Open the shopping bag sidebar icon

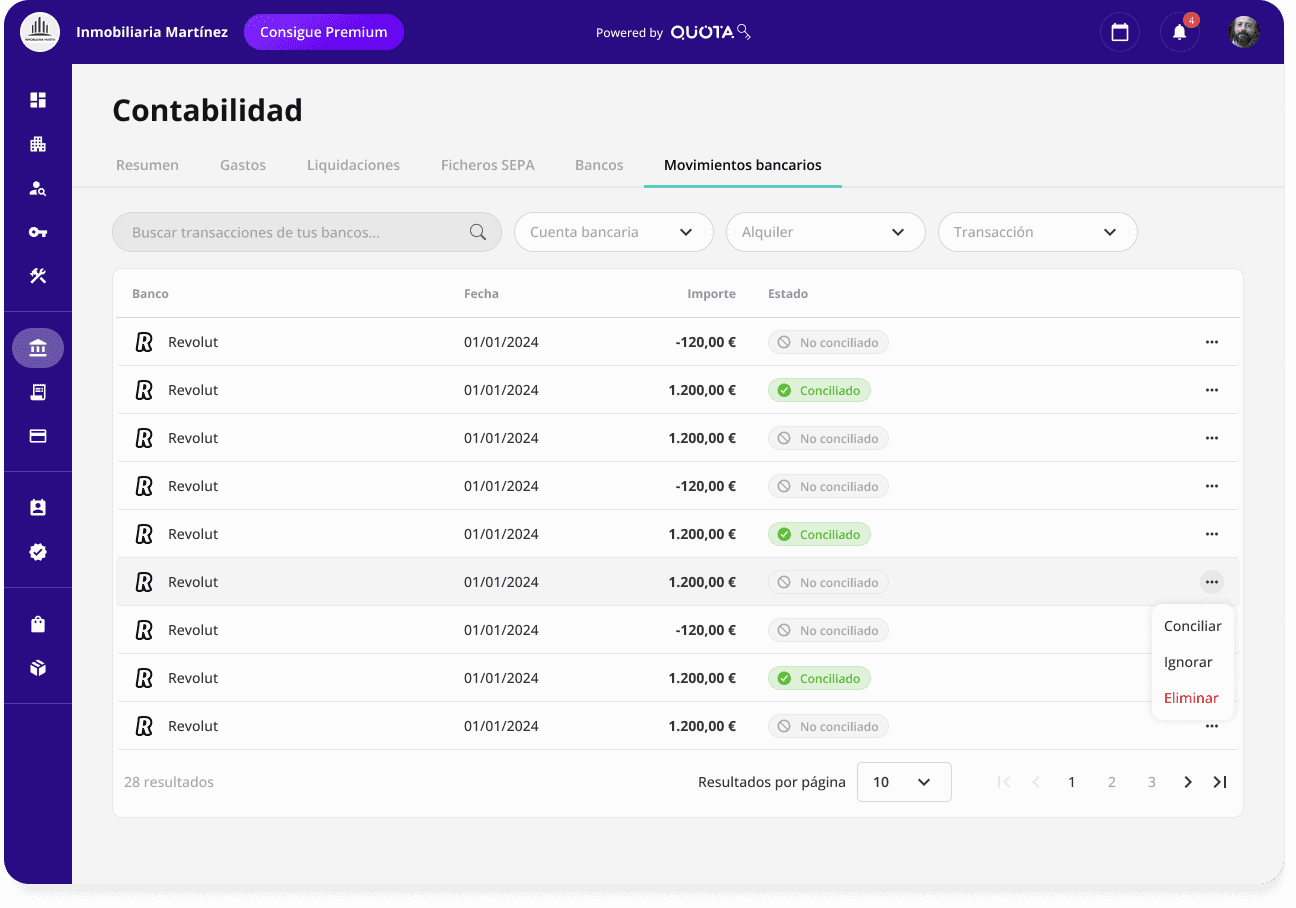(x=38, y=624)
